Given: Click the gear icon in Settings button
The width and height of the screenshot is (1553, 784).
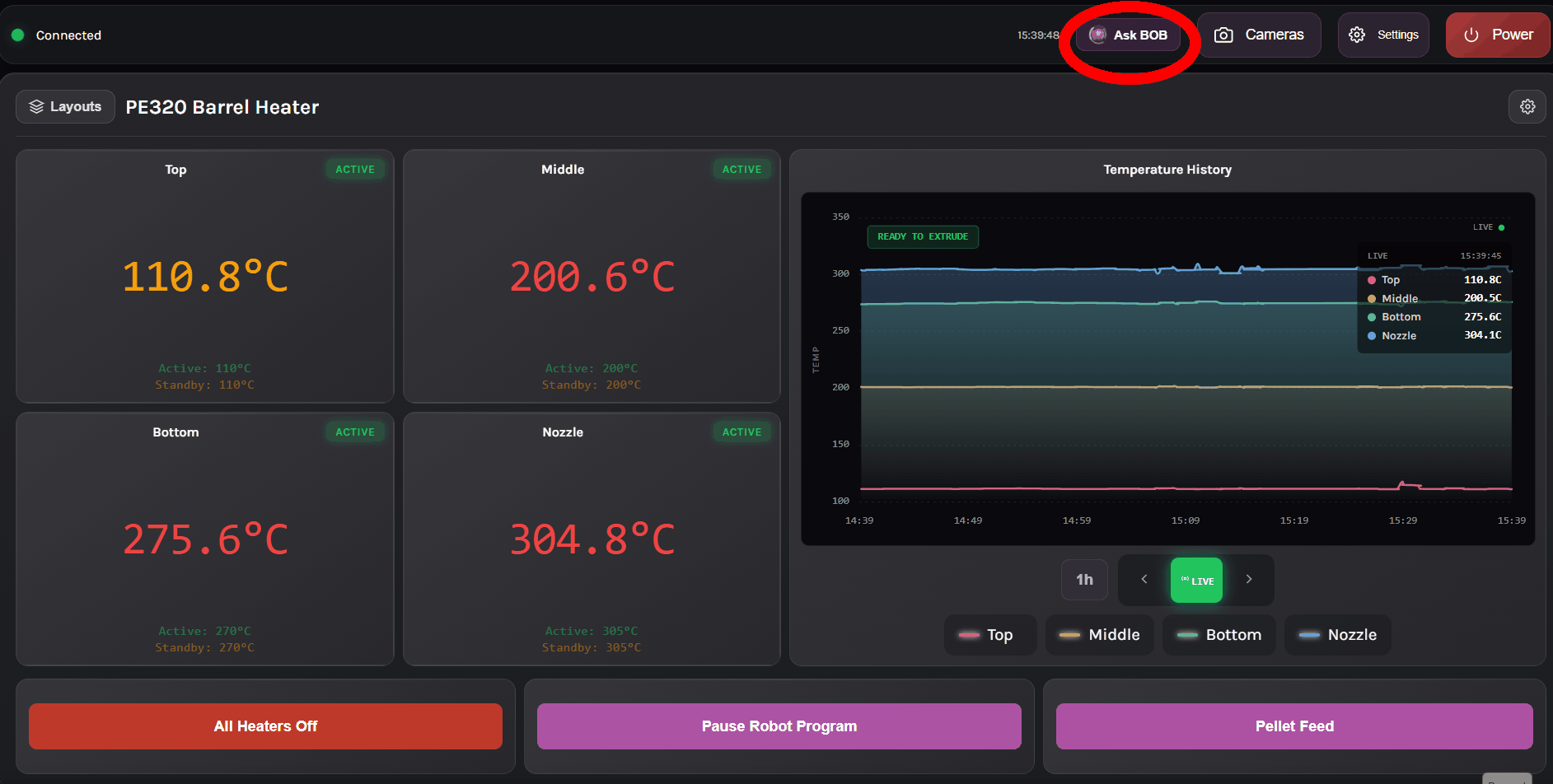Looking at the screenshot, I should 1357,35.
